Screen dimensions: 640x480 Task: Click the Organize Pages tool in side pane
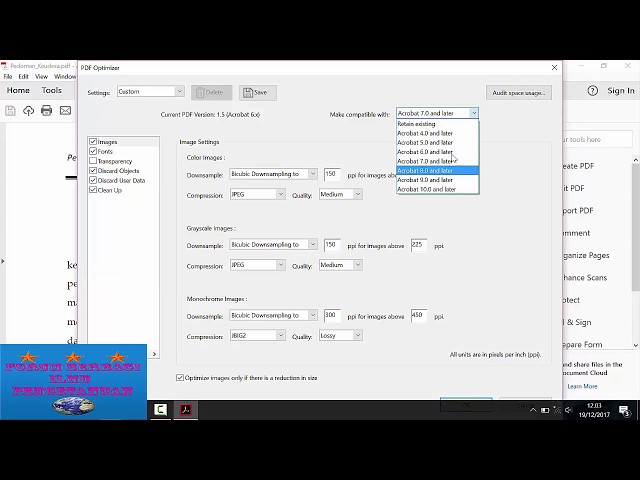point(586,255)
